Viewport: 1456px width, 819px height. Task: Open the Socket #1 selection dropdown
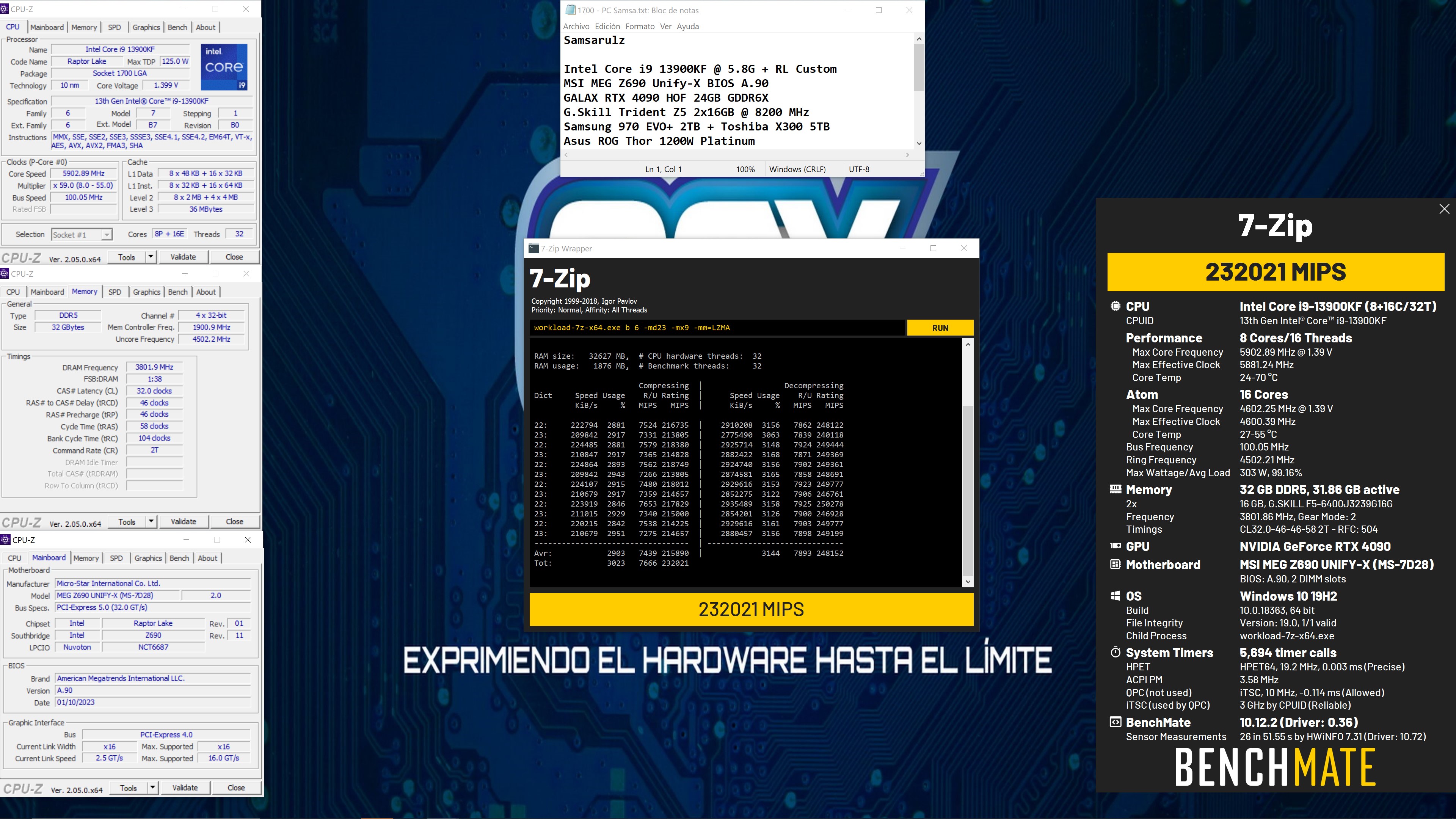click(106, 235)
